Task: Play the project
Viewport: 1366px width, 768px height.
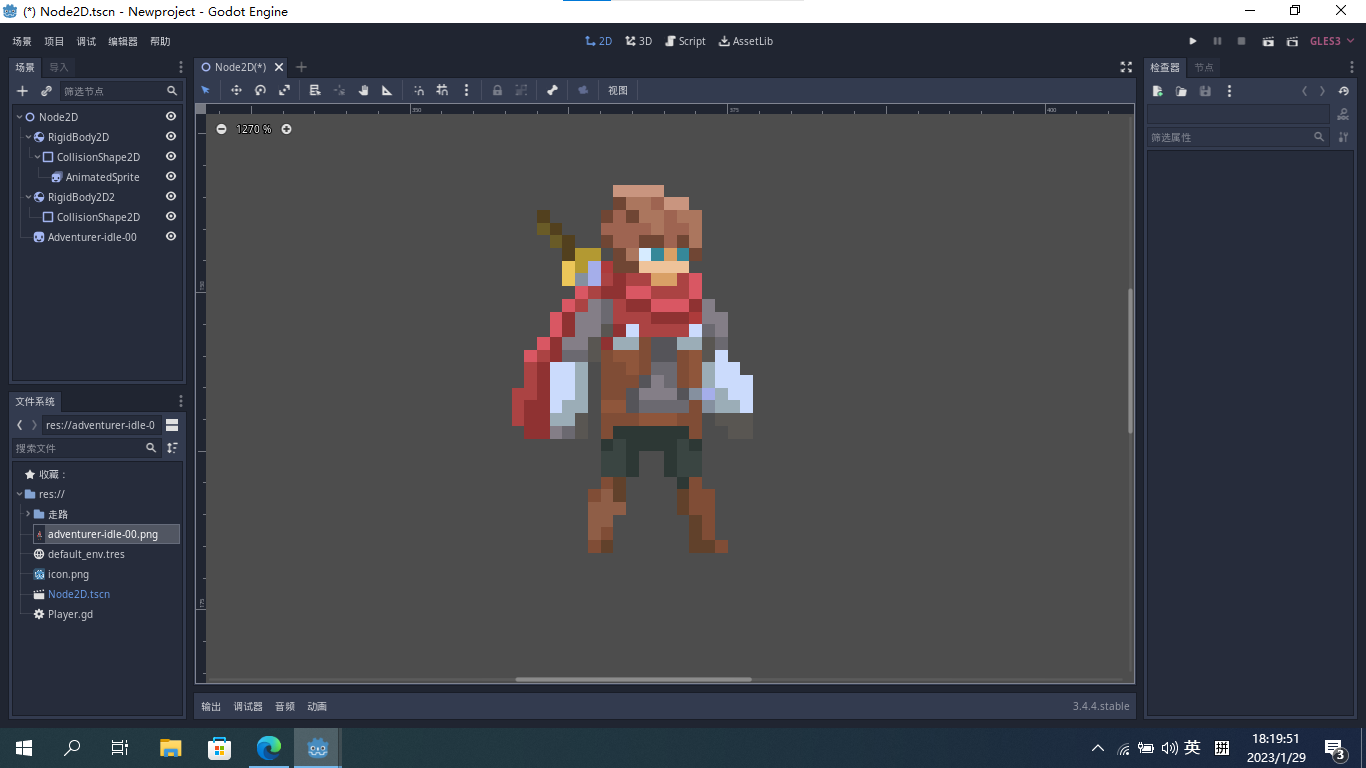Action: 1193,41
